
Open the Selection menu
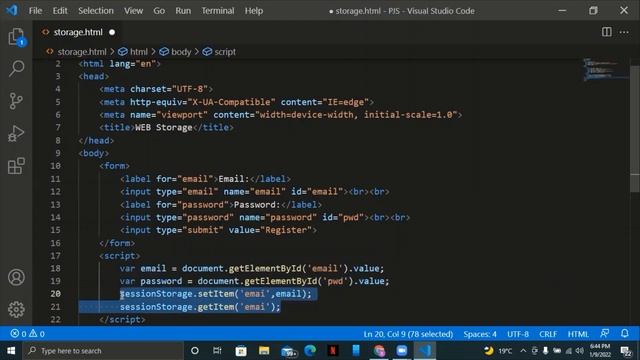tap(96, 11)
